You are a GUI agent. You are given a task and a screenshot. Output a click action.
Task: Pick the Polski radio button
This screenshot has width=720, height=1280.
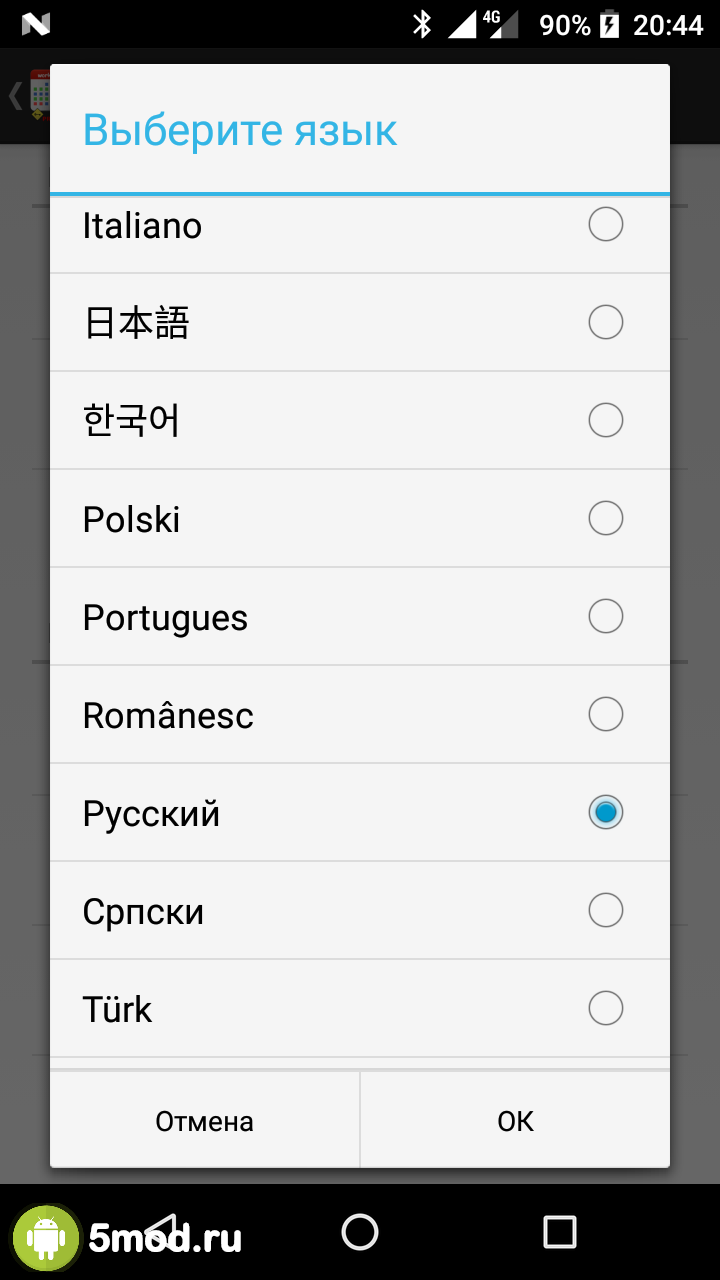(605, 518)
